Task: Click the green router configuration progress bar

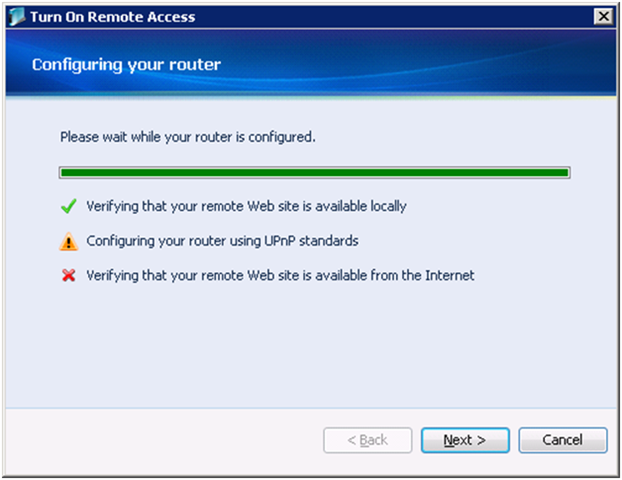Action: [314, 173]
